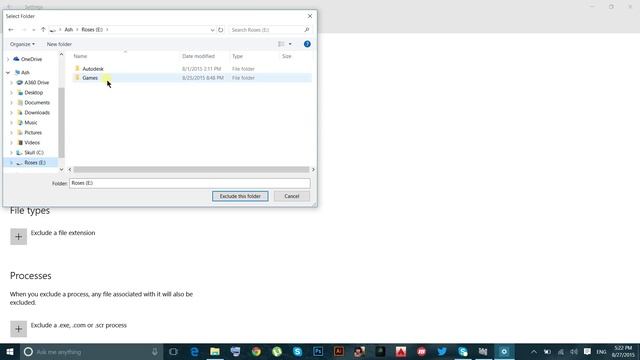Open Google Chrome from taskbar
Viewport: 640px width, 360px height.
[256, 352]
